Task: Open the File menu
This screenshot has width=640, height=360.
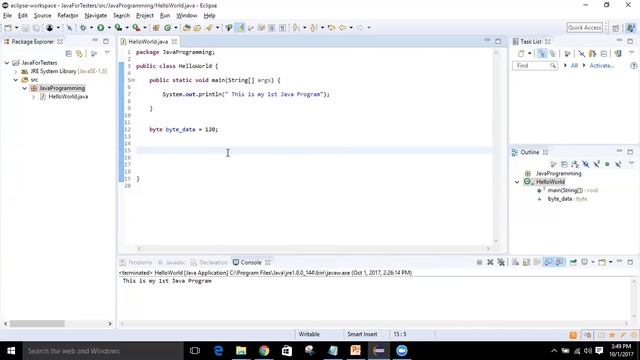Action: point(7,16)
